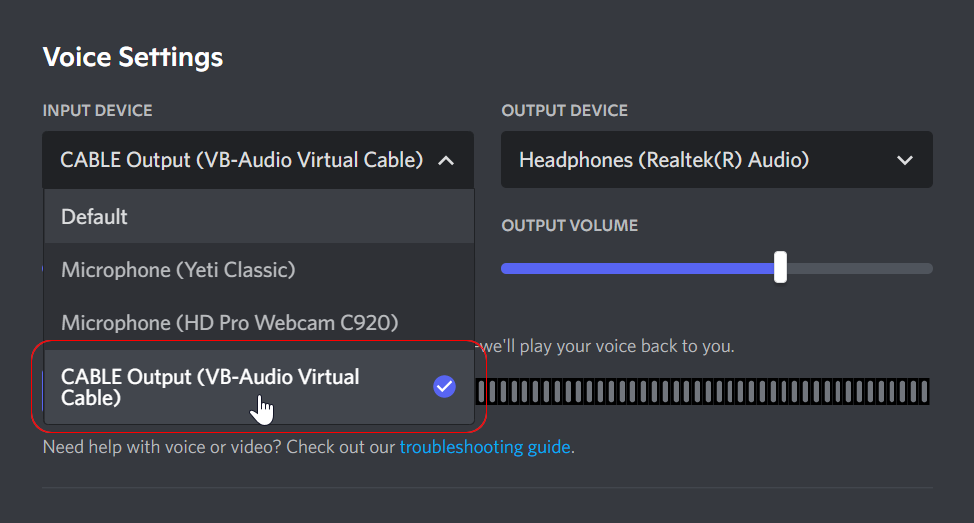974x523 pixels.
Task: Click the Voice Settings heading
Action: (133, 57)
